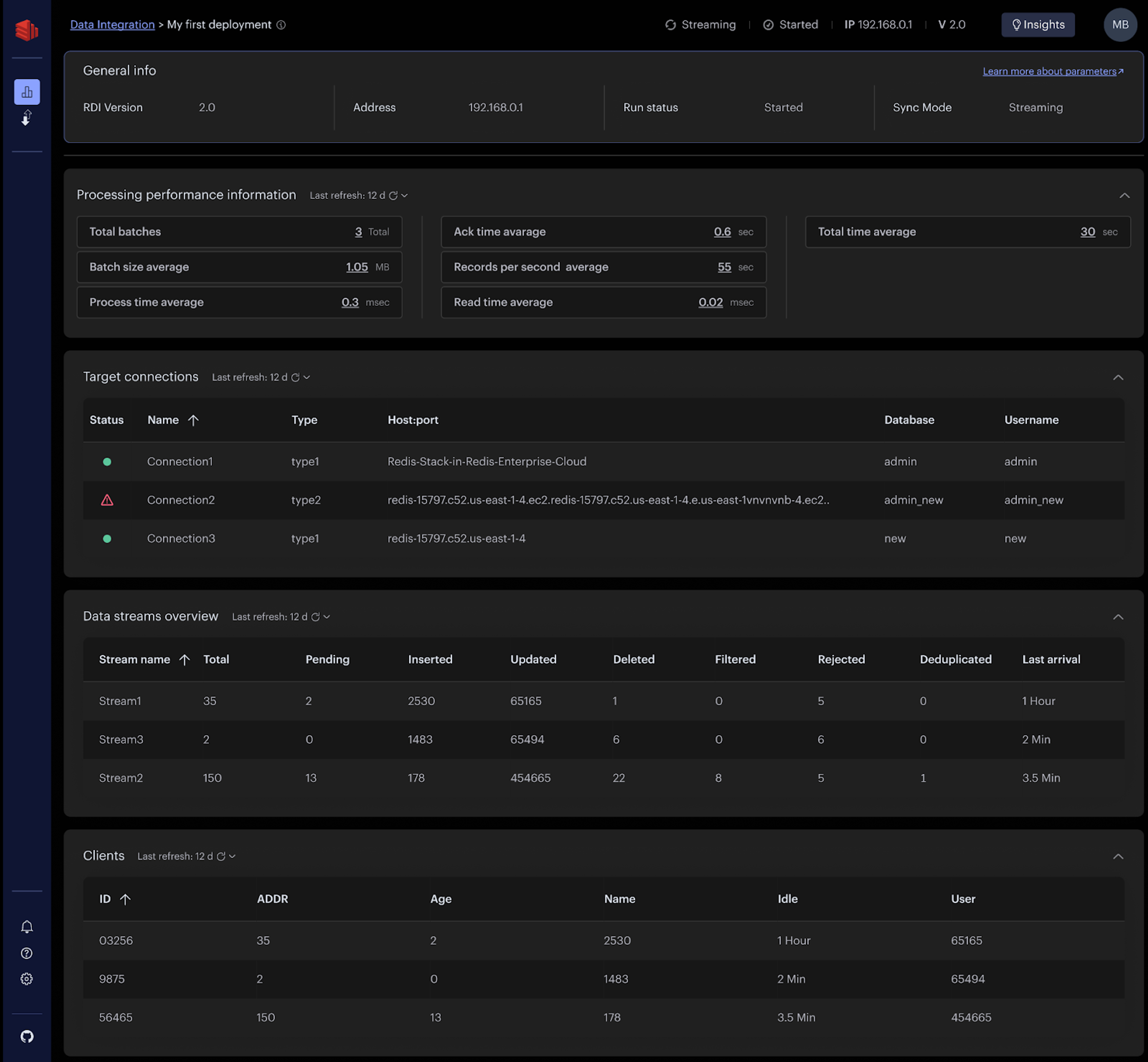1148x1062 pixels.
Task: Open the Insights button
Action: click(1038, 25)
